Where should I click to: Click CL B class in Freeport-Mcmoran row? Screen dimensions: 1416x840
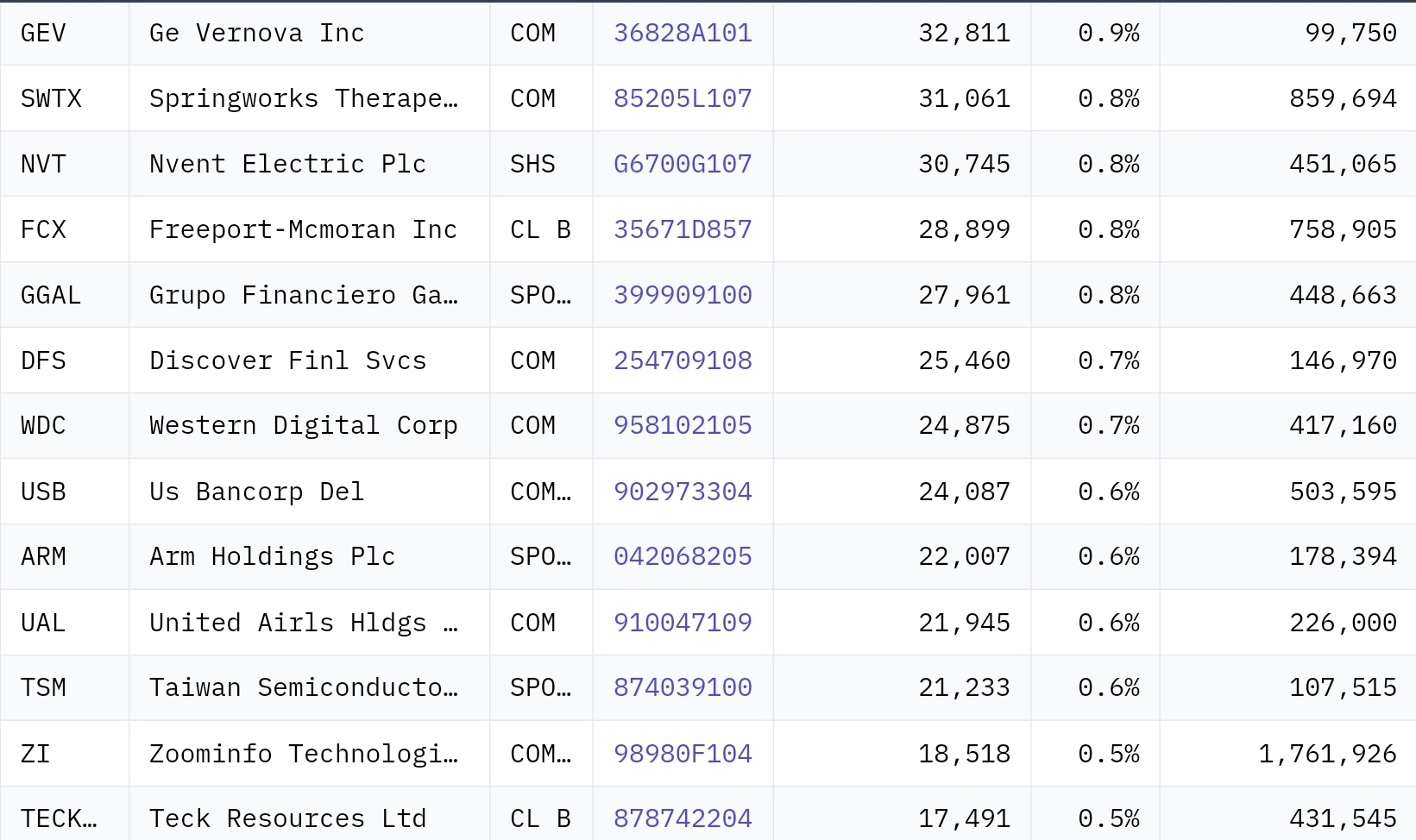[540, 229]
